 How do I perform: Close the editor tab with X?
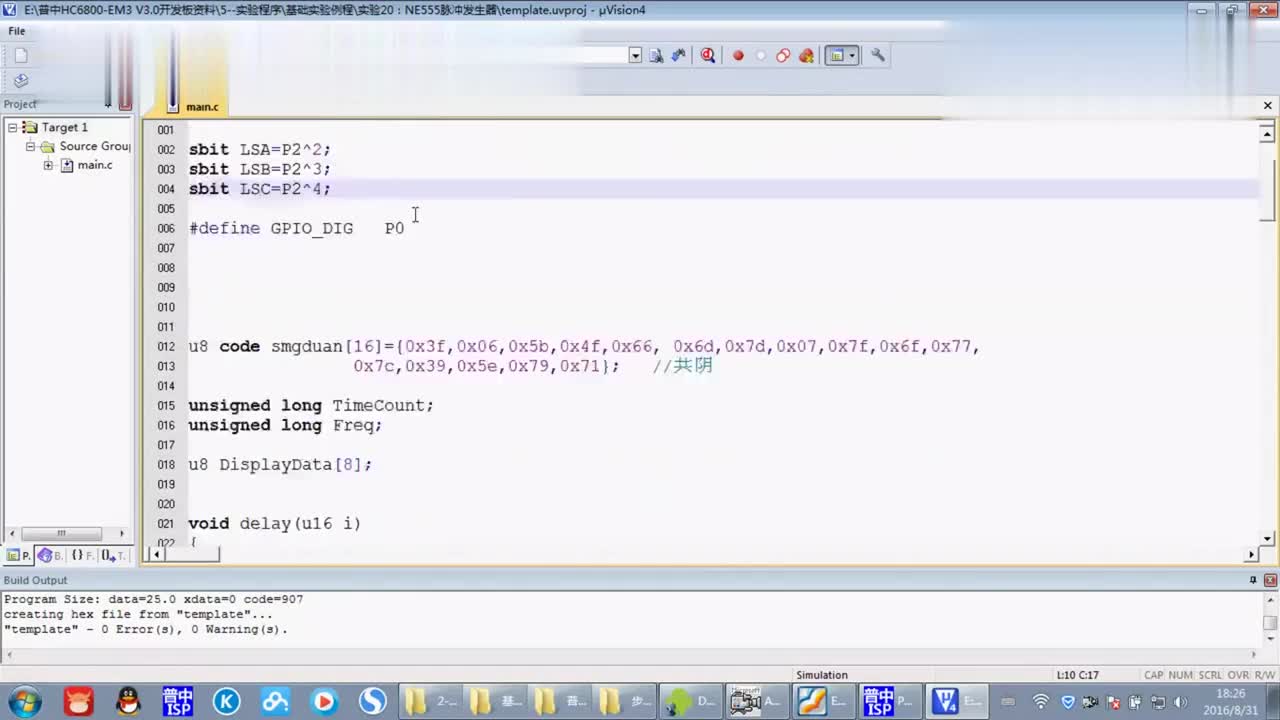tap(1268, 105)
